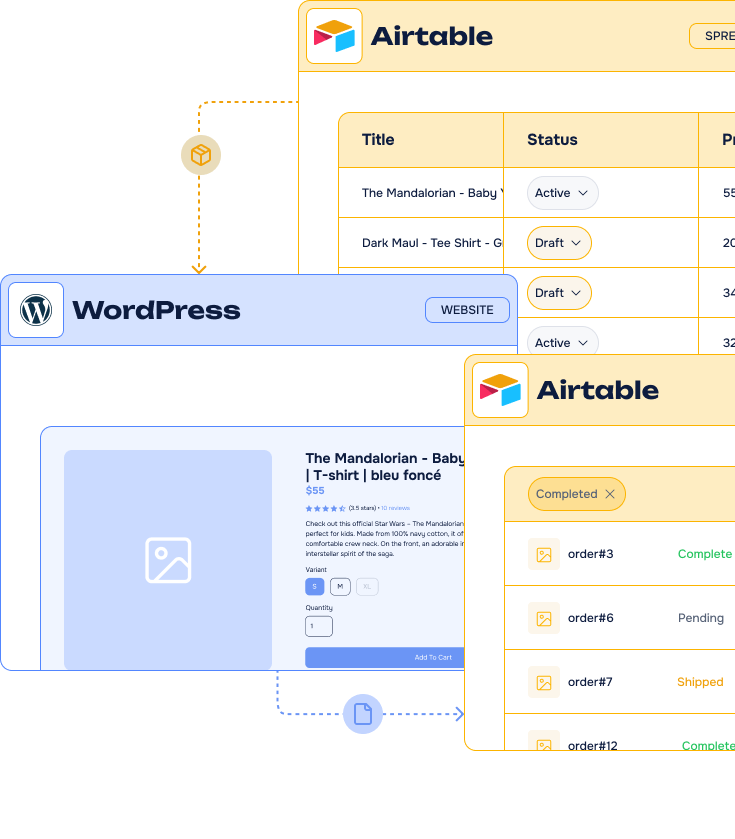Click the Airtable logo in top panel
This screenshot has height=839, width=735.
(x=334, y=36)
